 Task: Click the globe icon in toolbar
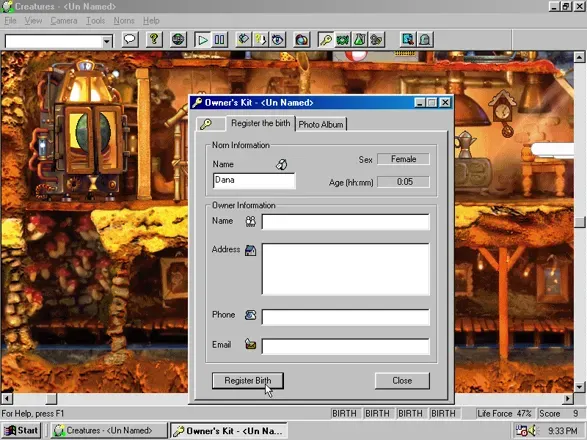coord(178,39)
